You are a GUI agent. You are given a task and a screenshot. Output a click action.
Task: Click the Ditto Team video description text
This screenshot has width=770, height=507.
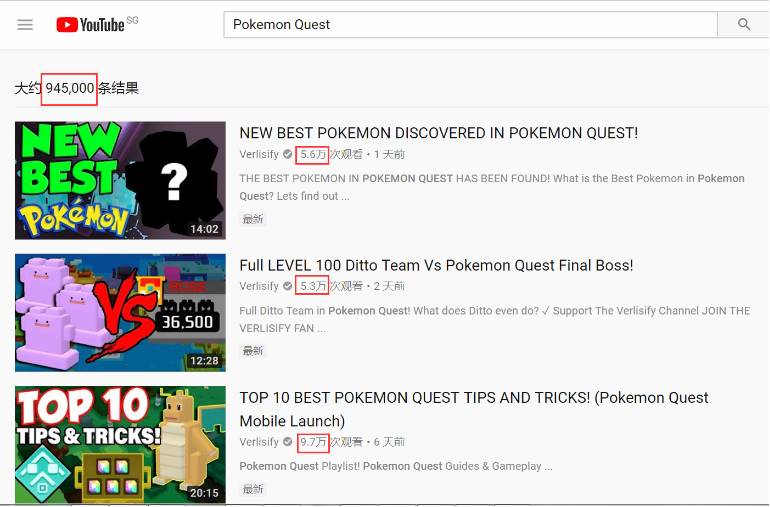494,319
